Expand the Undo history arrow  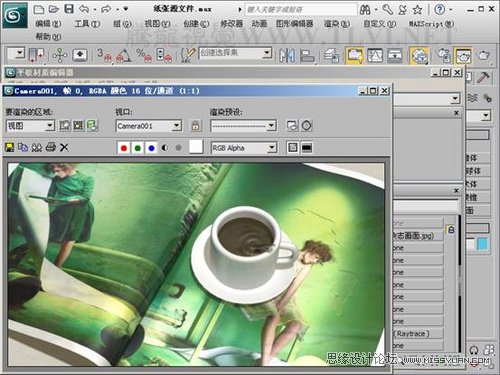click(x=95, y=9)
